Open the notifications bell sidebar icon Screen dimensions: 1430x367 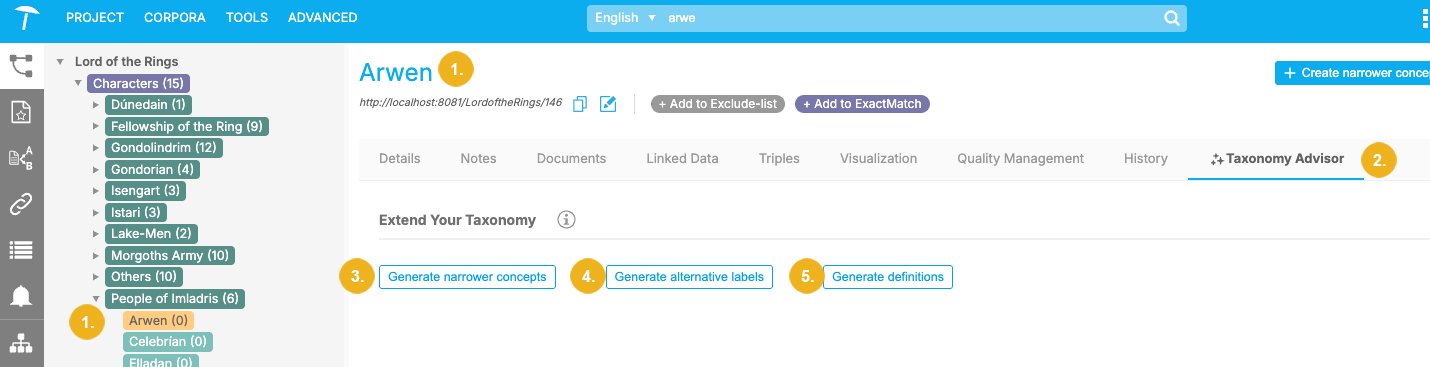[x=21, y=296]
